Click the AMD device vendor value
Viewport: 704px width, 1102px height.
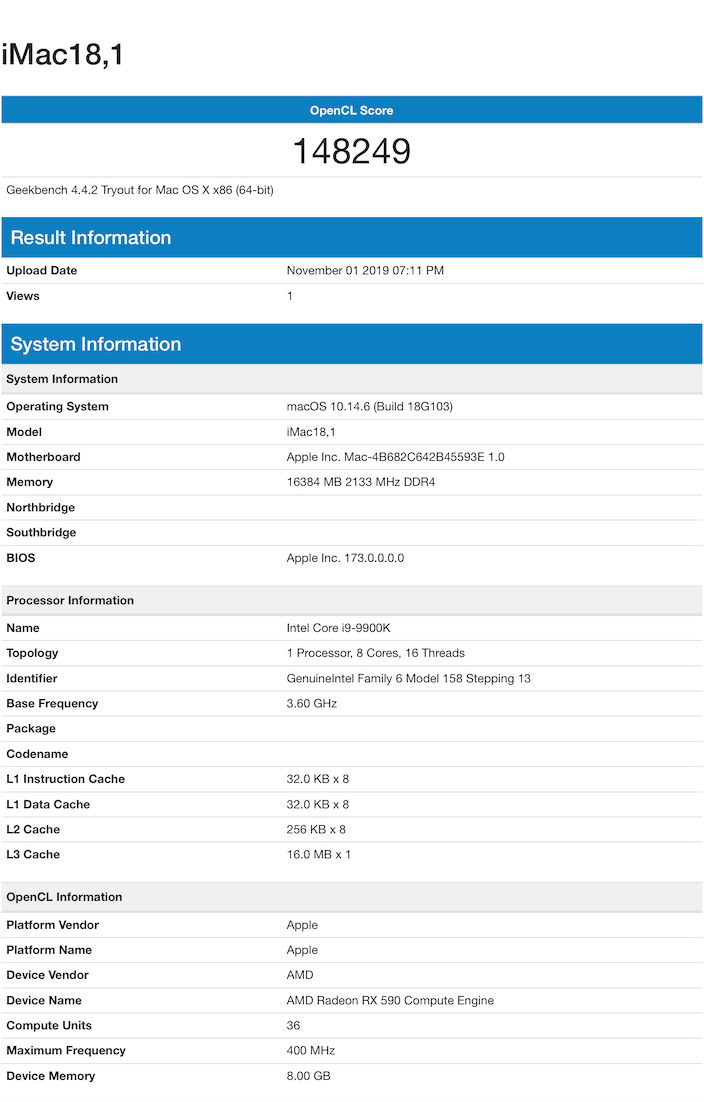[x=300, y=975]
